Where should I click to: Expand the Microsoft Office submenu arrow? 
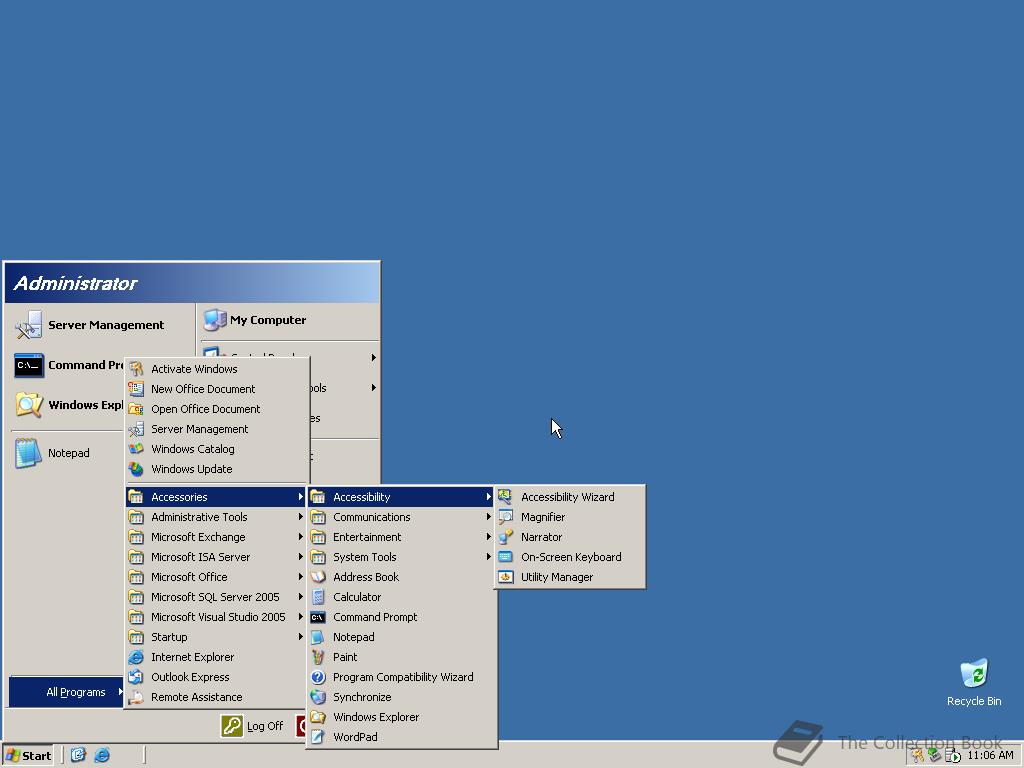(300, 577)
